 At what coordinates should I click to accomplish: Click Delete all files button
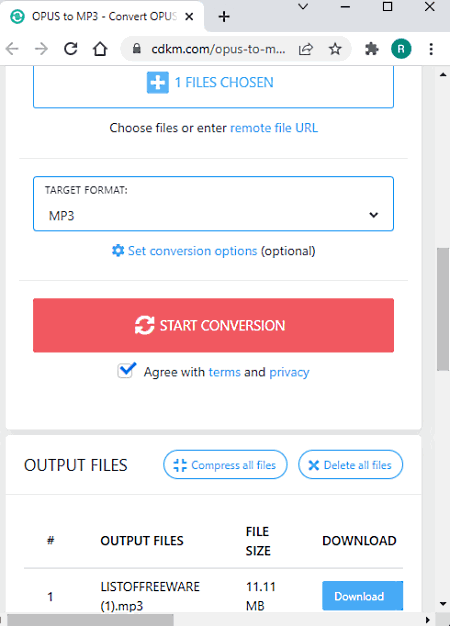coord(350,465)
